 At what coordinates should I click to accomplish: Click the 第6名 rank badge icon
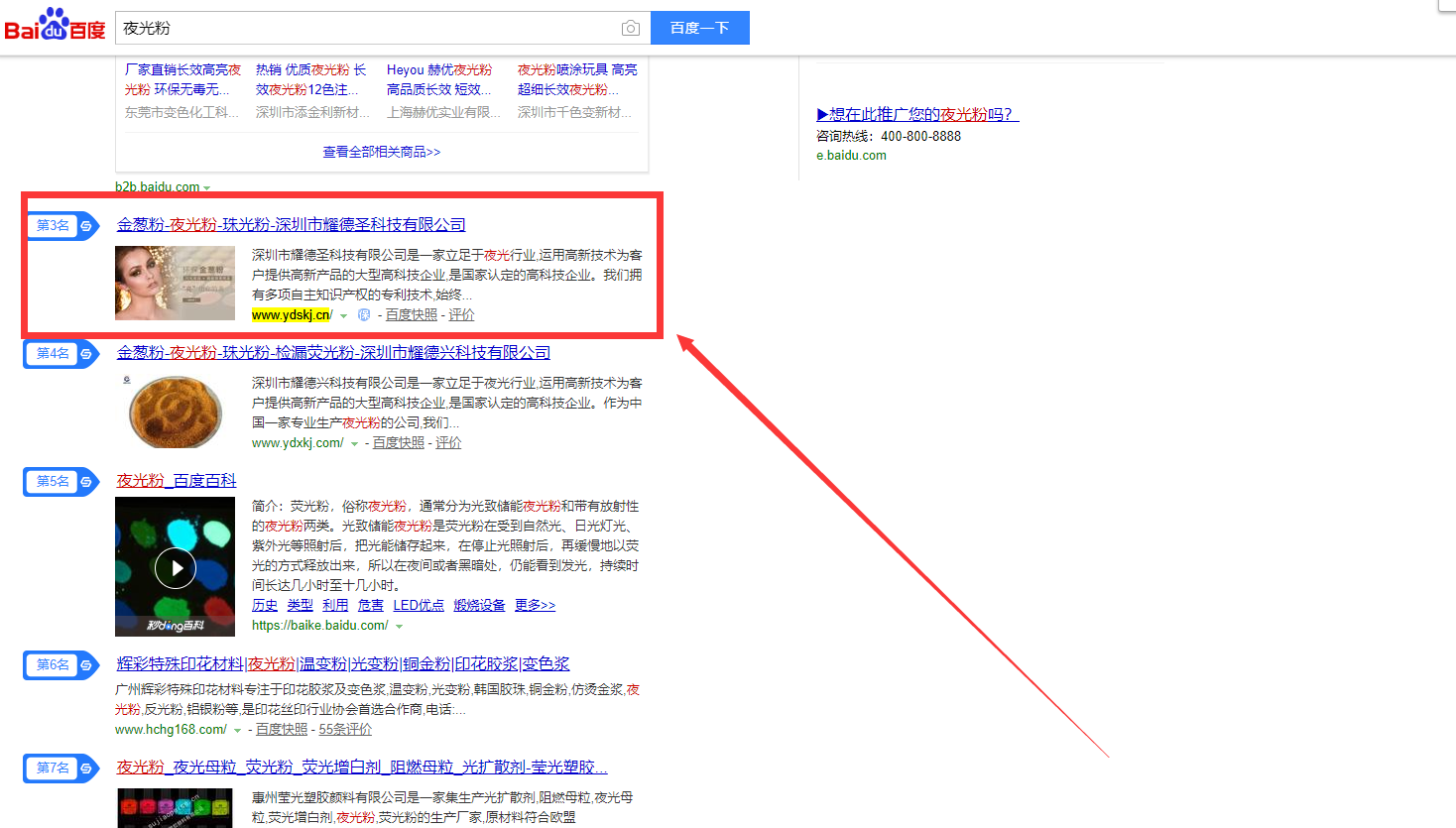(x=62, y=665)
